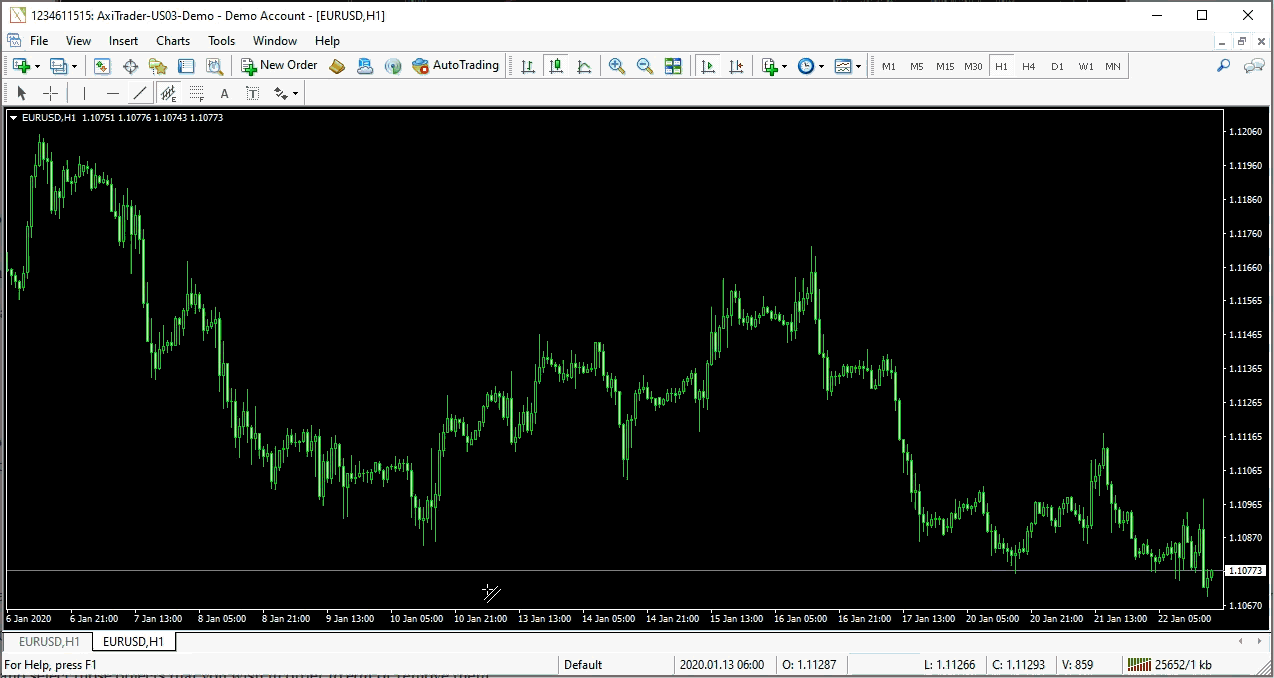The height and width of the screenshot is (678, 1274).
Task: Open the search magnifier icon
Action: [1223, 66]
